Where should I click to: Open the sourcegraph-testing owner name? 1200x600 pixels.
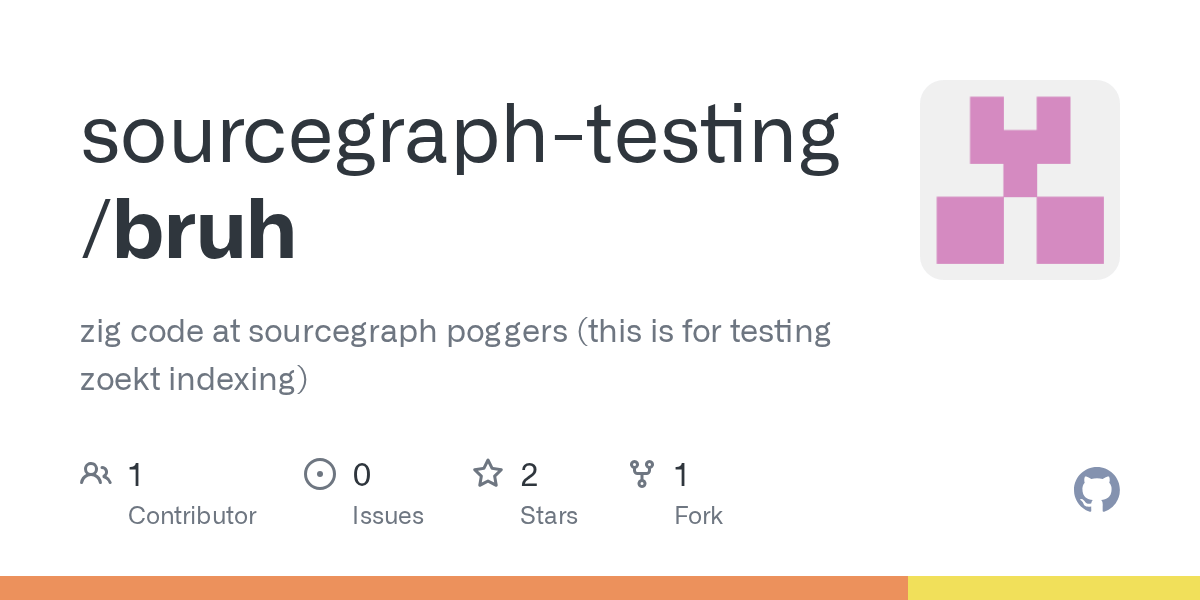pos(460,137)
